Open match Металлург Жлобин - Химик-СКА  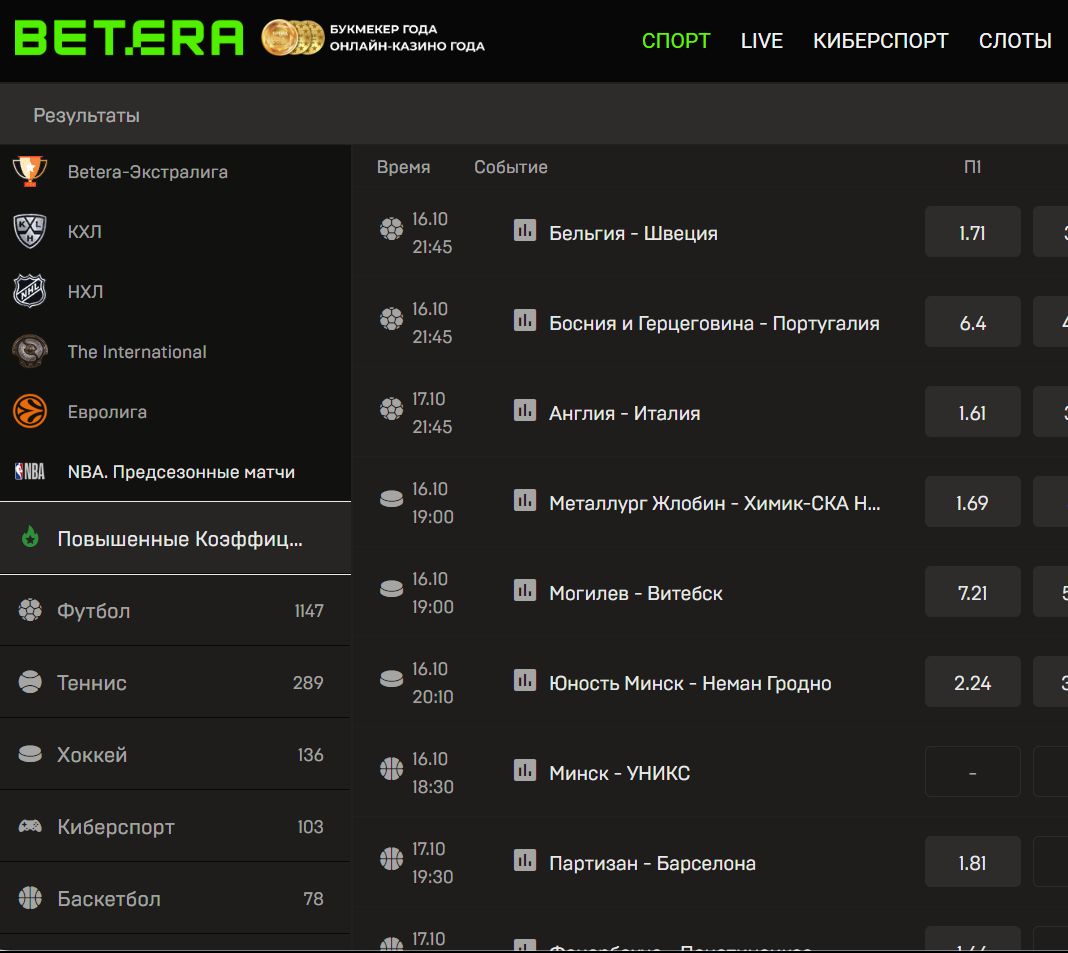[x=714, y=503]
